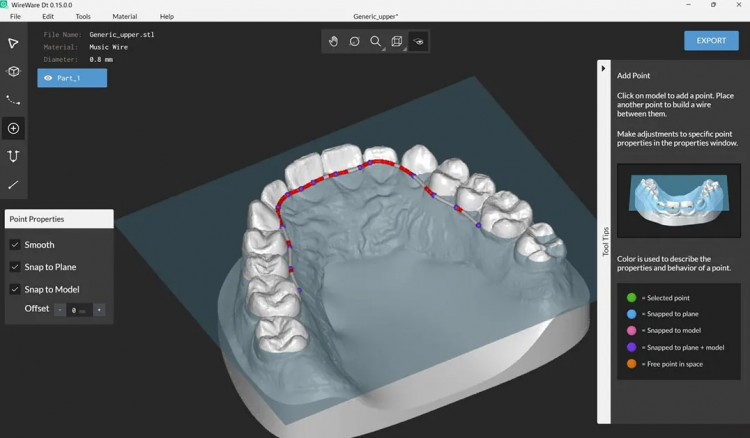Pick the U-shaped loop bend tool
Viewport: 750px width, 438px height.
point(13,156)
